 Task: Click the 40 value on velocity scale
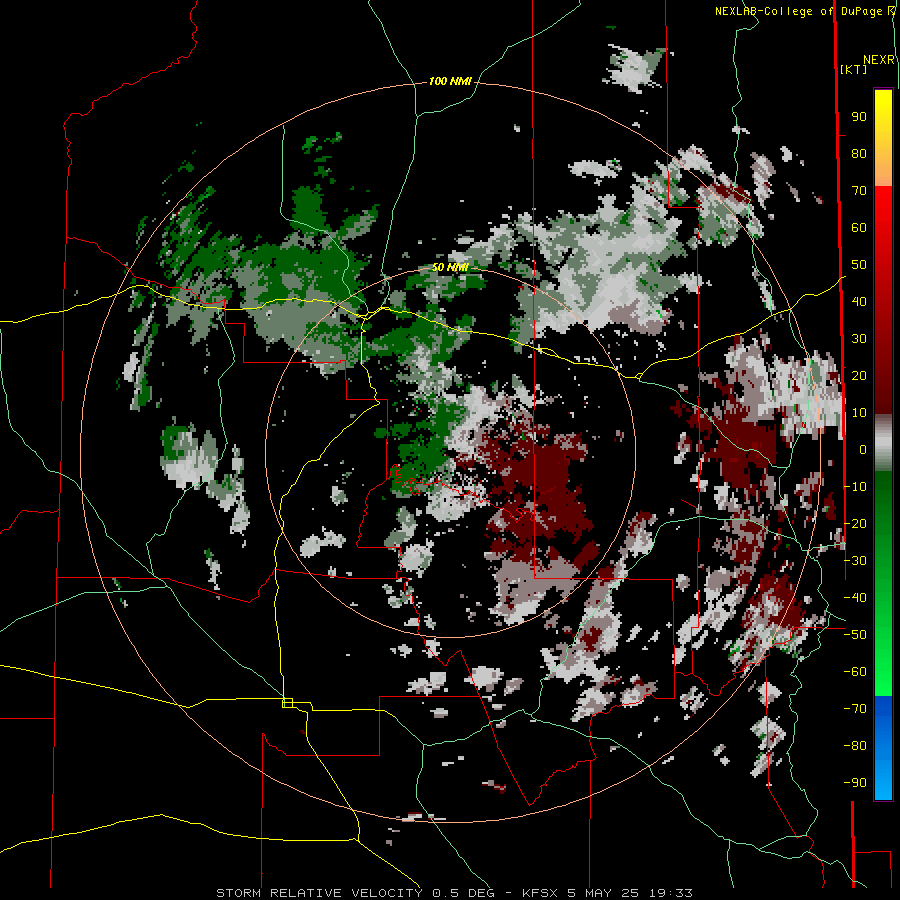click(859, 302)
